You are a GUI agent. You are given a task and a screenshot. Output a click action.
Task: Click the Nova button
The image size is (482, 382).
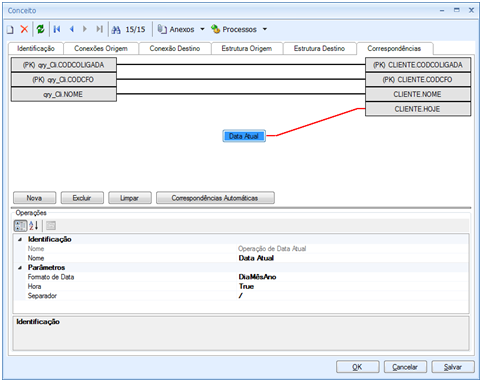35,198
